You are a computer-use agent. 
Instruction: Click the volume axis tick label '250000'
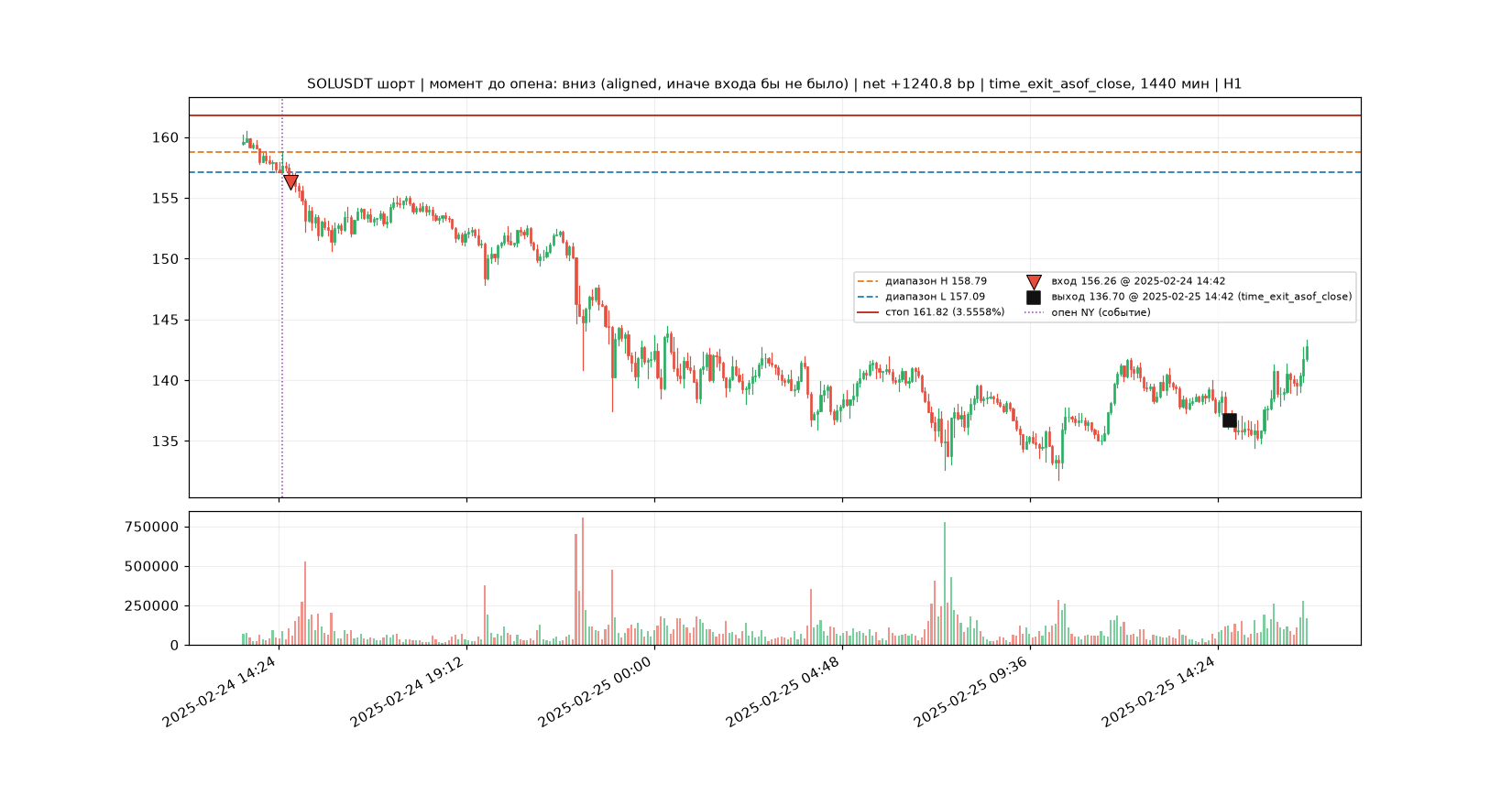[x=152, y=606]
